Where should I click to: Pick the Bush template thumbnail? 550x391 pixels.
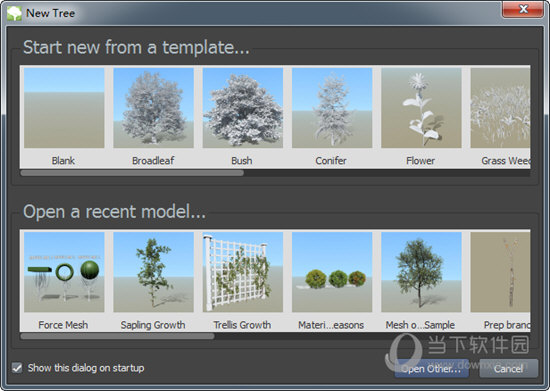[243, 108]
